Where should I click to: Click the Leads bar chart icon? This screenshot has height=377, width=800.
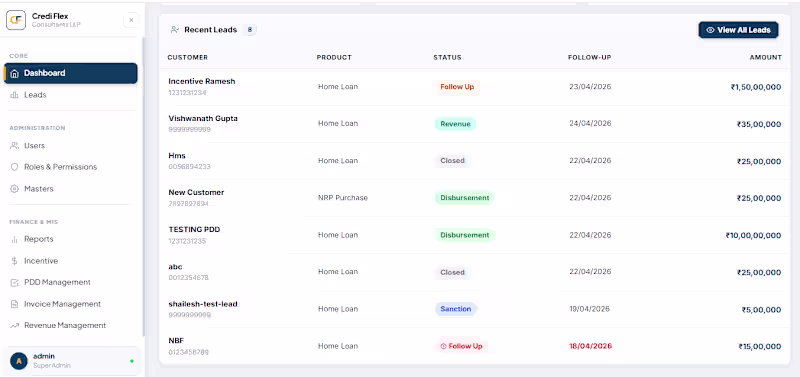(14, 95)
